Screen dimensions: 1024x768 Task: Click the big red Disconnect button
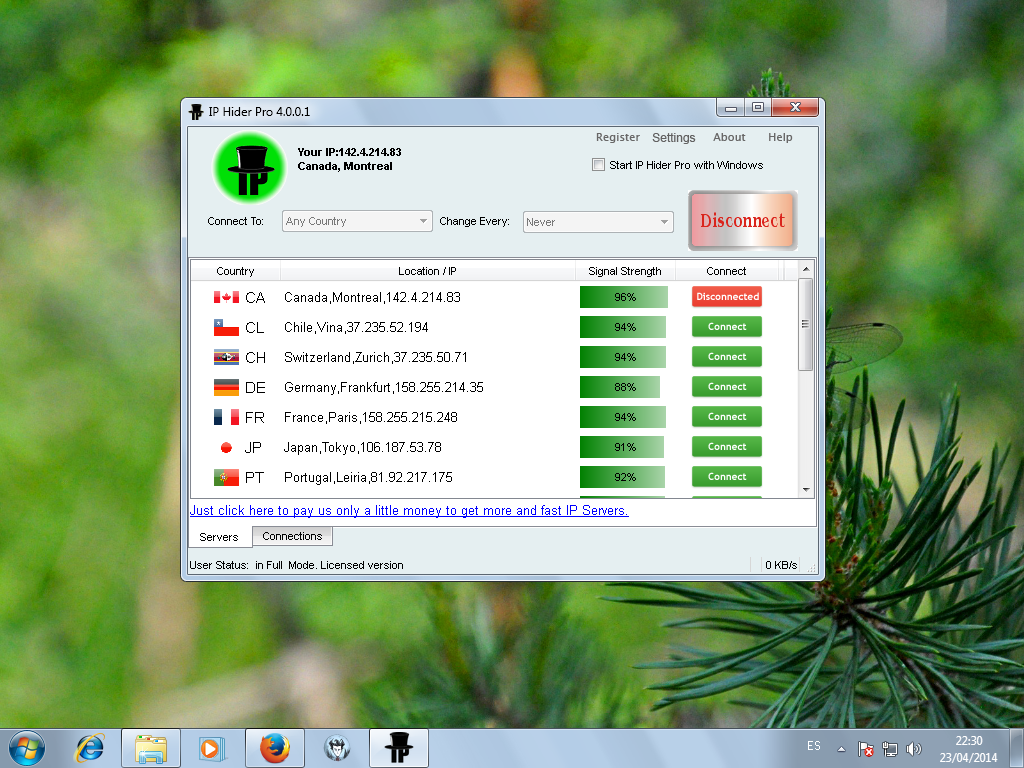click(x=743, y=221)
